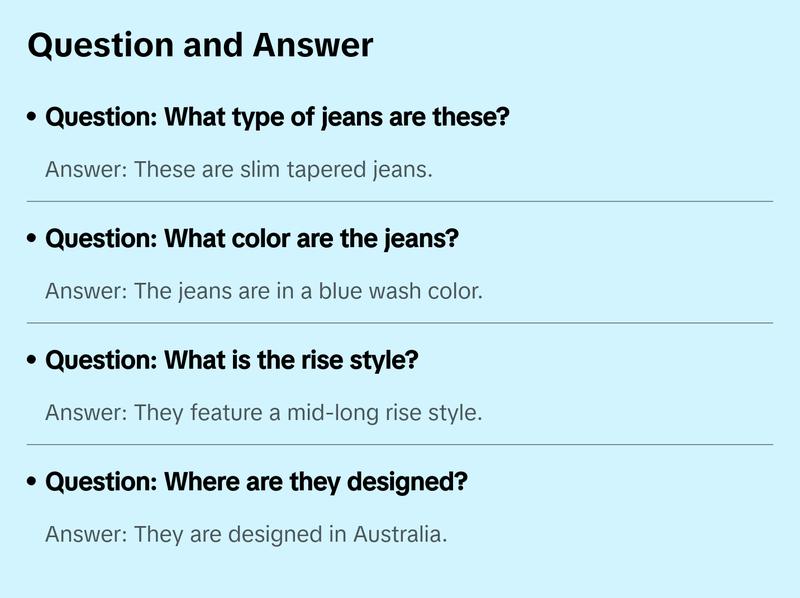Screen dimensions: 800x598
Task: Select the question "What type of jeans are these?"
Action: pos(278,118)
